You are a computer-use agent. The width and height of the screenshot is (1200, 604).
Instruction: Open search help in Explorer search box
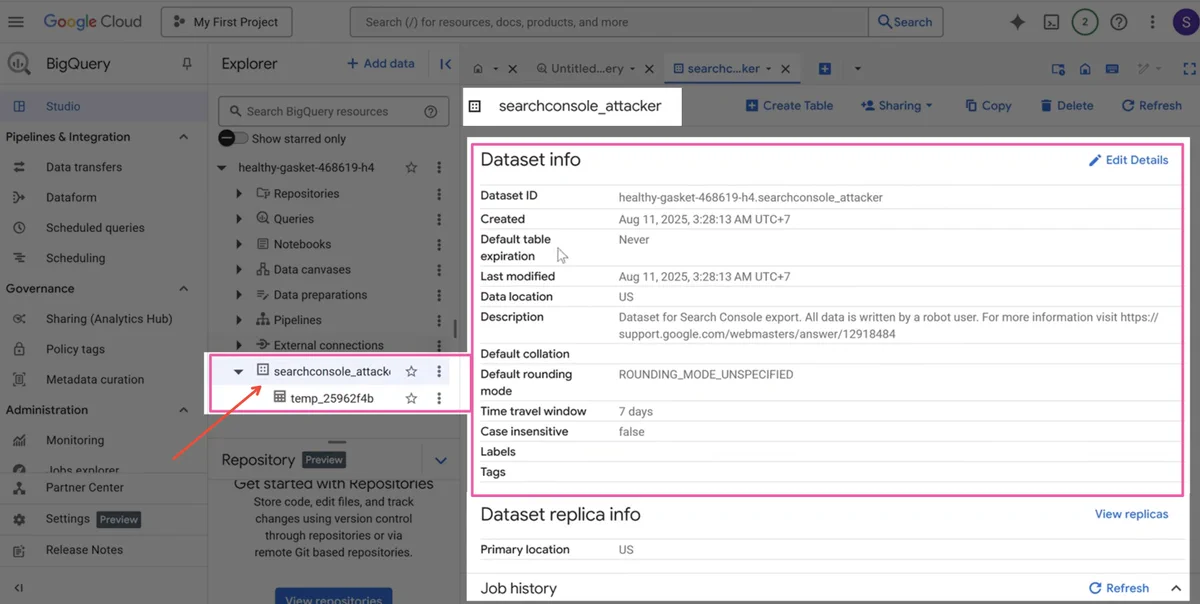click(430, 112)
